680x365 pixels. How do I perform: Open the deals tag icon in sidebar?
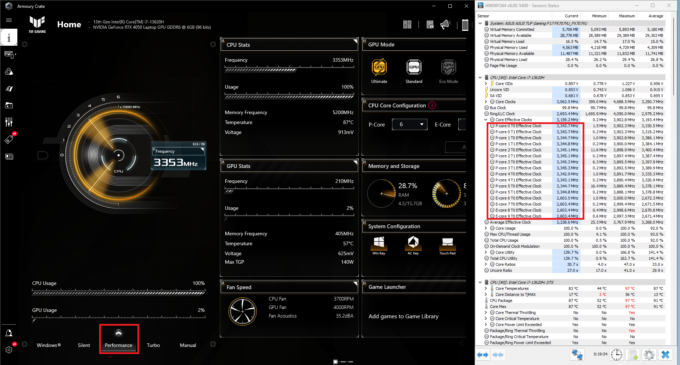click(9, 139)
